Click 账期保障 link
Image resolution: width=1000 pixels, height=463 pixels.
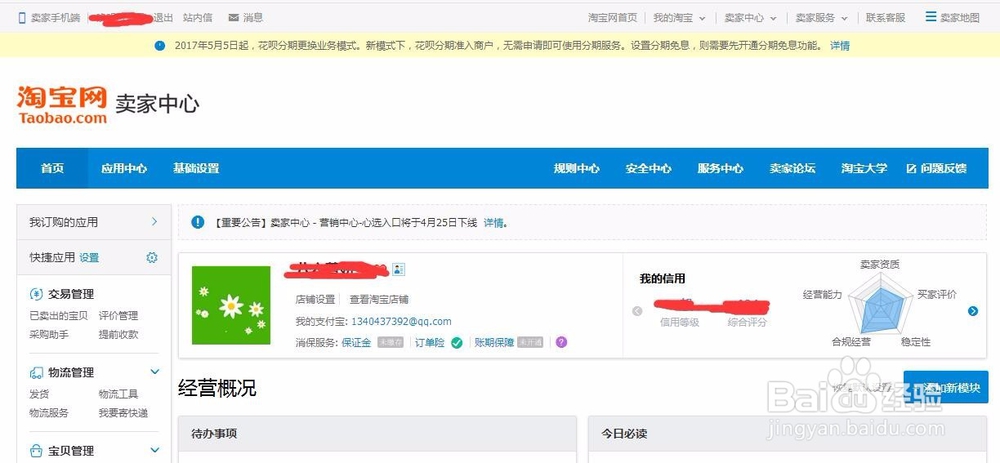[494, 342]
